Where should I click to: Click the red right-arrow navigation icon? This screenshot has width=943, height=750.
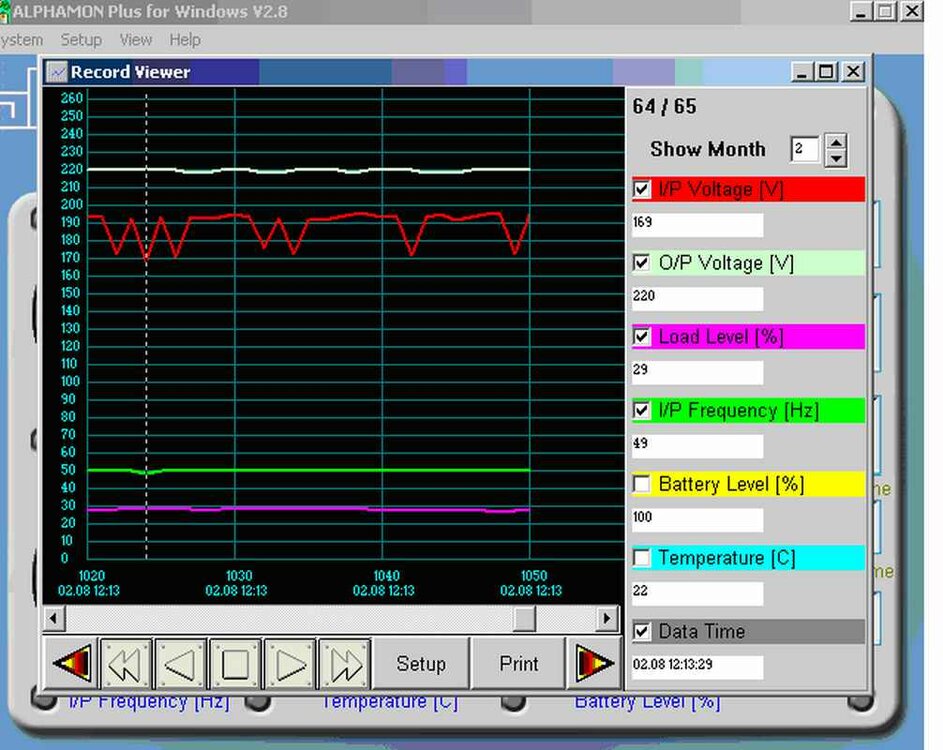(x=592, y=664)
